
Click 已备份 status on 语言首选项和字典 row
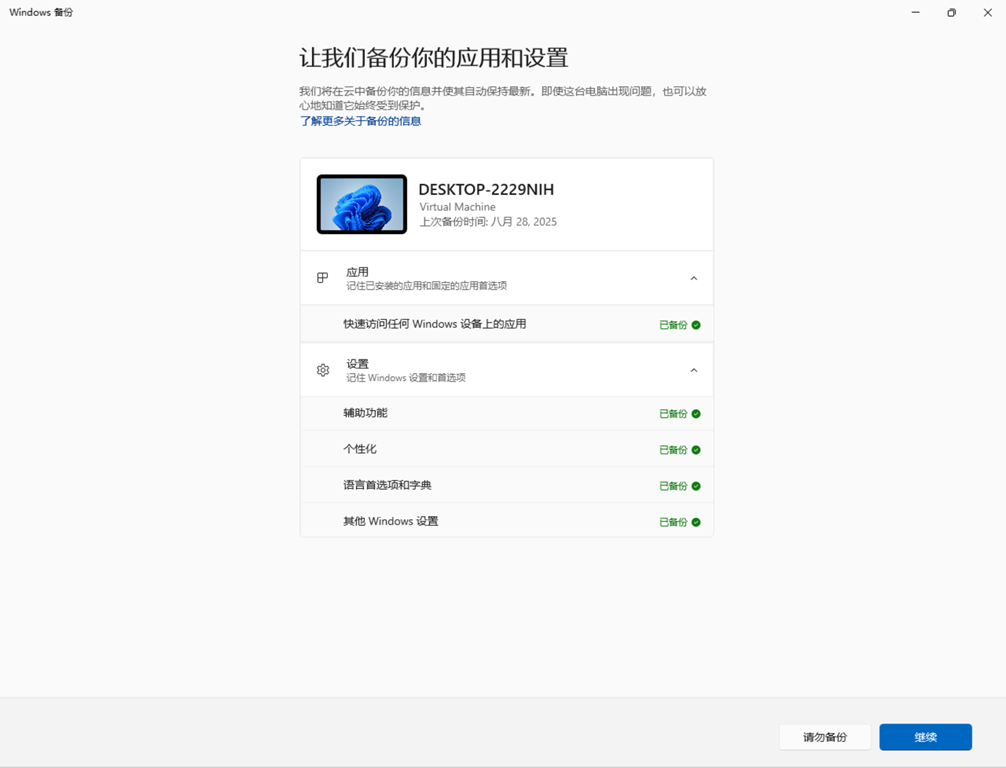tap(673, 486)
